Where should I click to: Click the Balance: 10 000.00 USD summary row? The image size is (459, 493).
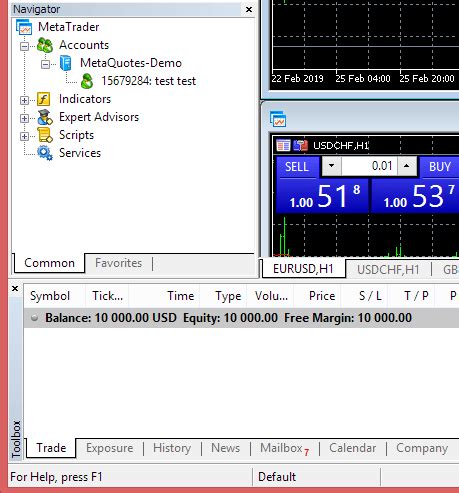pyautogui.click(x=241, y=318)
